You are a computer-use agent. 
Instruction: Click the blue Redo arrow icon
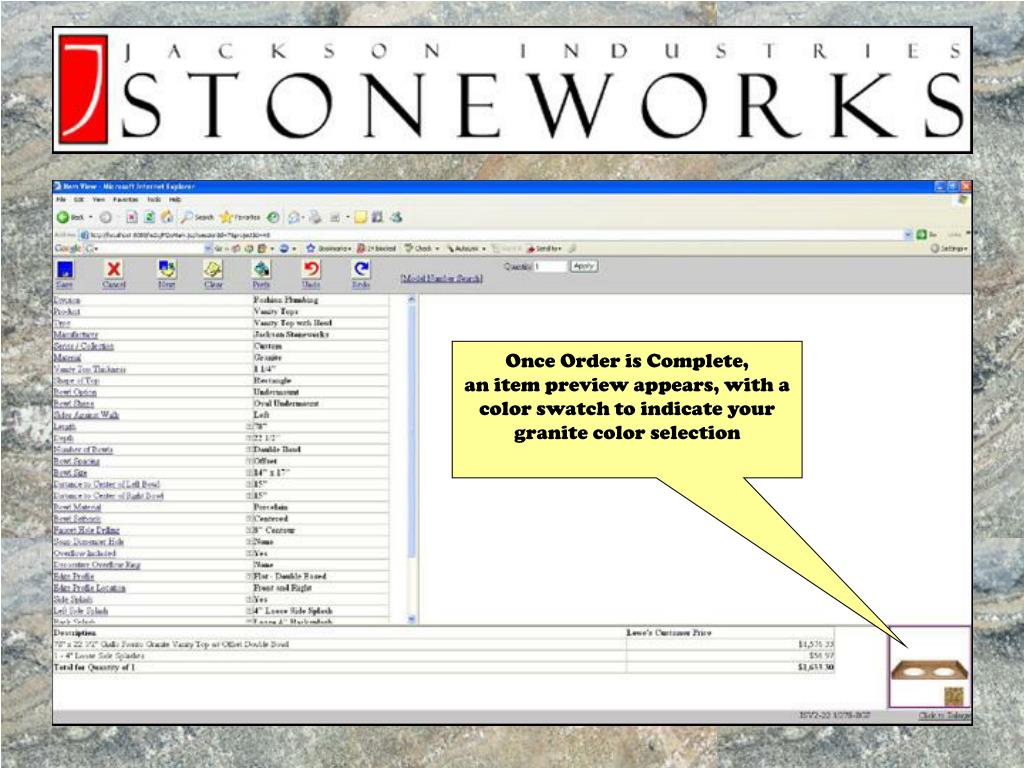pos(360,269)
